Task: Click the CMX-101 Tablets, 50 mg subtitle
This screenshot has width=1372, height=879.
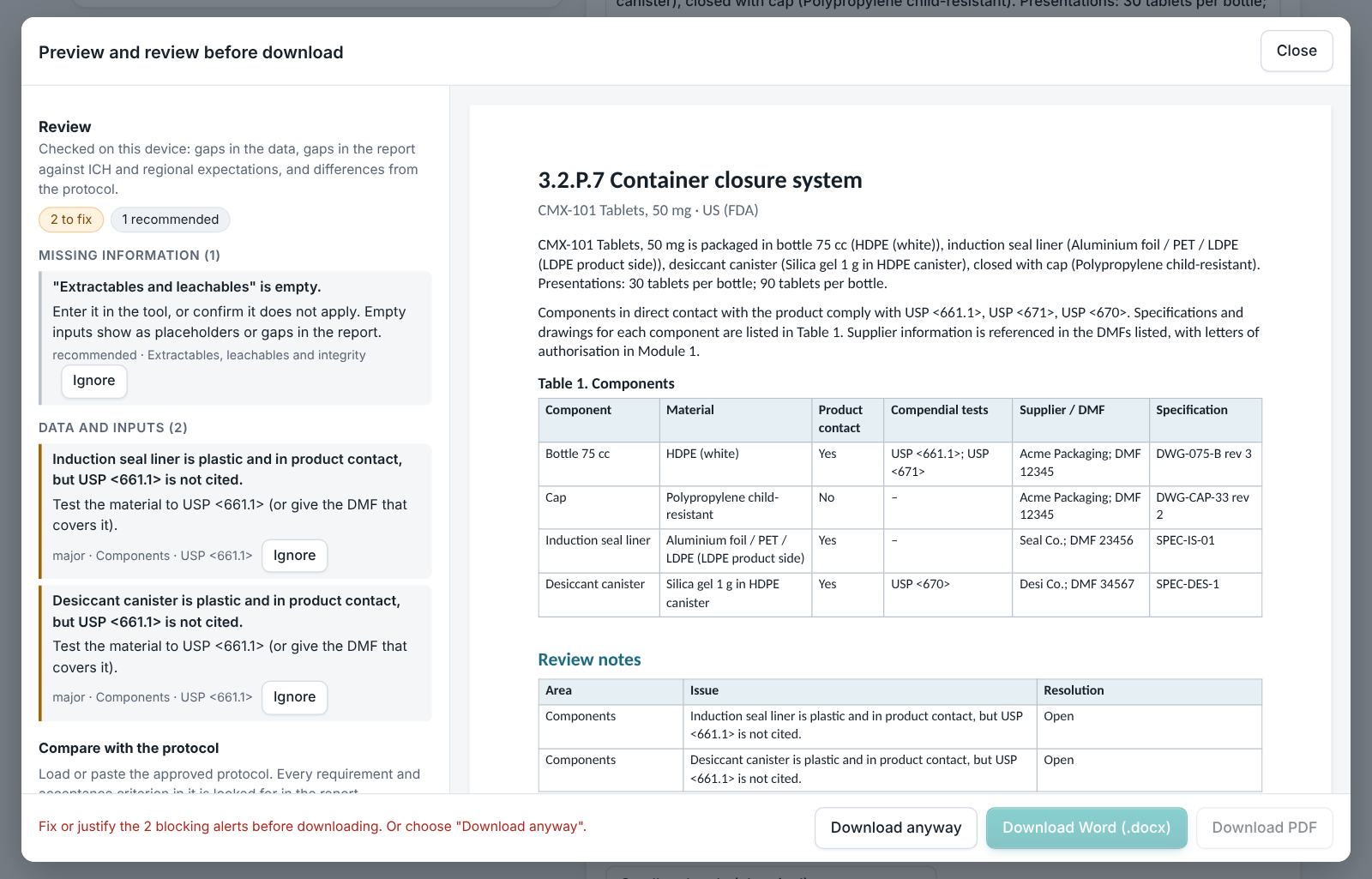Action: tap(647, 210)
